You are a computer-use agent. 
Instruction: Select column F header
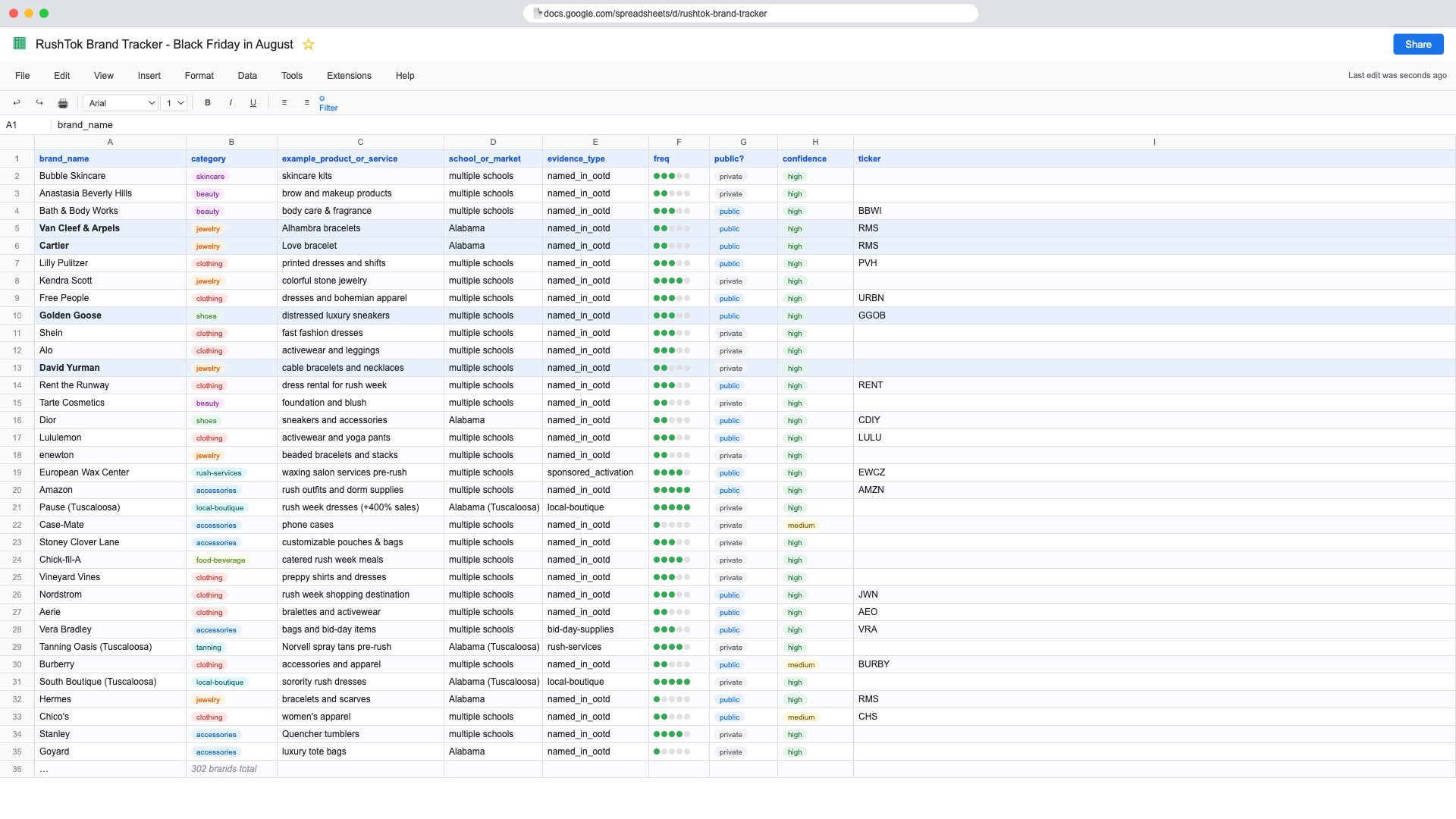[x=679, y=142]
